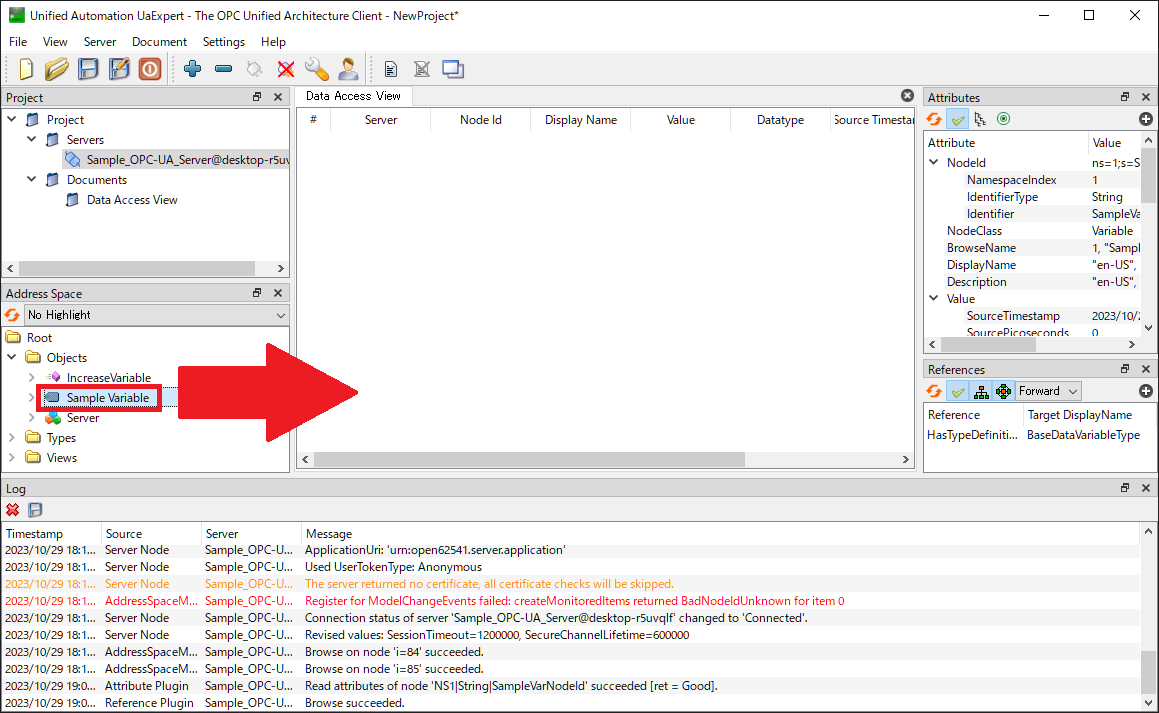Open the Server menu

pos(99,42)
